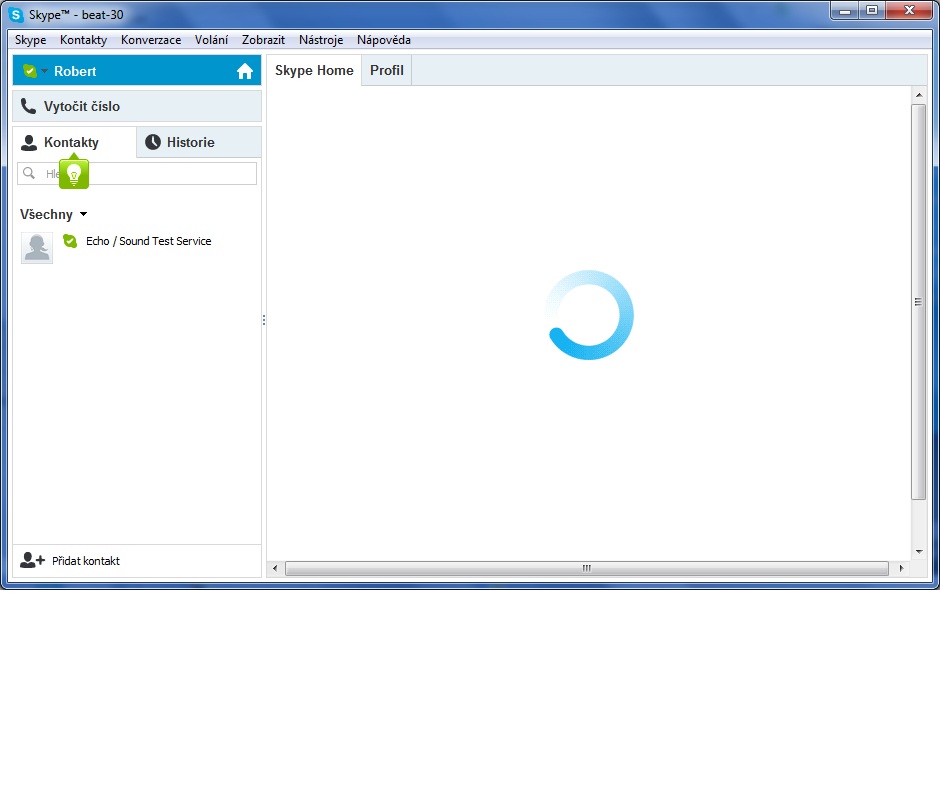Click the person icon in Kontakty tab
940x800 pixels.
pos(29,143)
